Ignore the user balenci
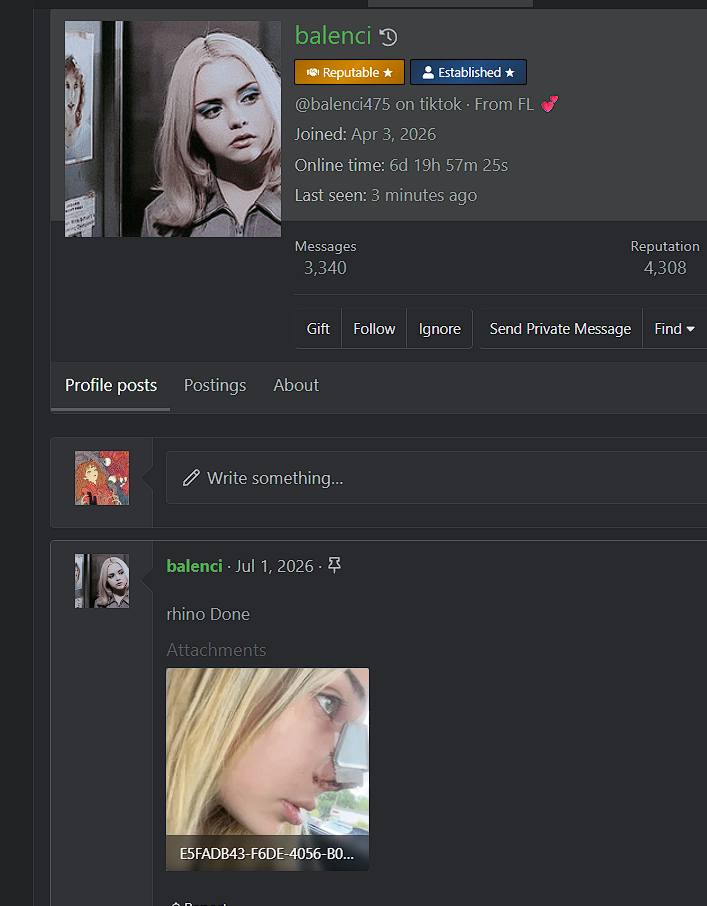Image resolution: width=707 pixels, height=906 pixels. click(440, 329)
